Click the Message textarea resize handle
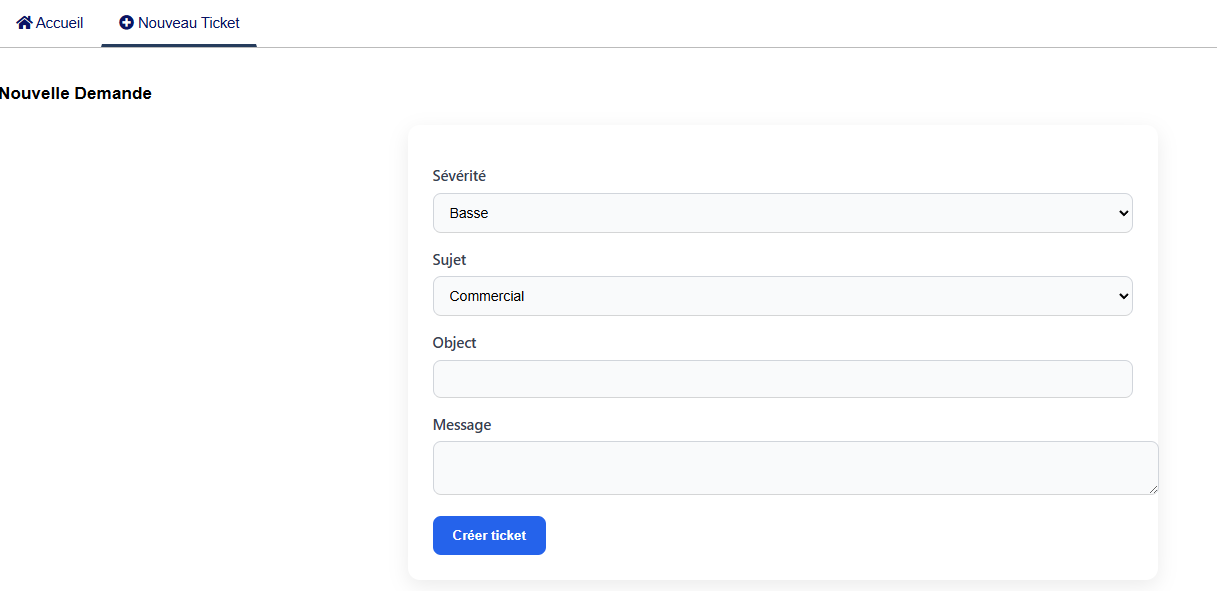The height and width of the screenshot is (591, 1217). coord(1153,489)
